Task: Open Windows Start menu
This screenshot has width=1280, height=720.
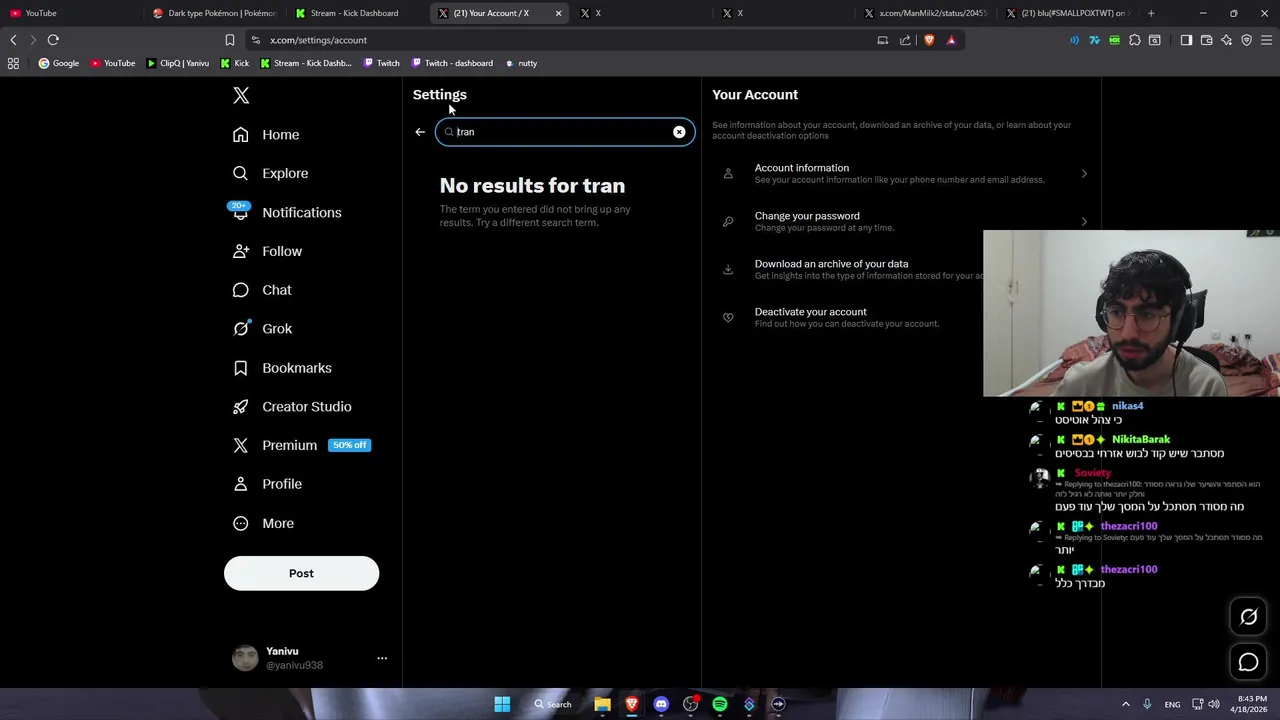Action: (502, 704)
